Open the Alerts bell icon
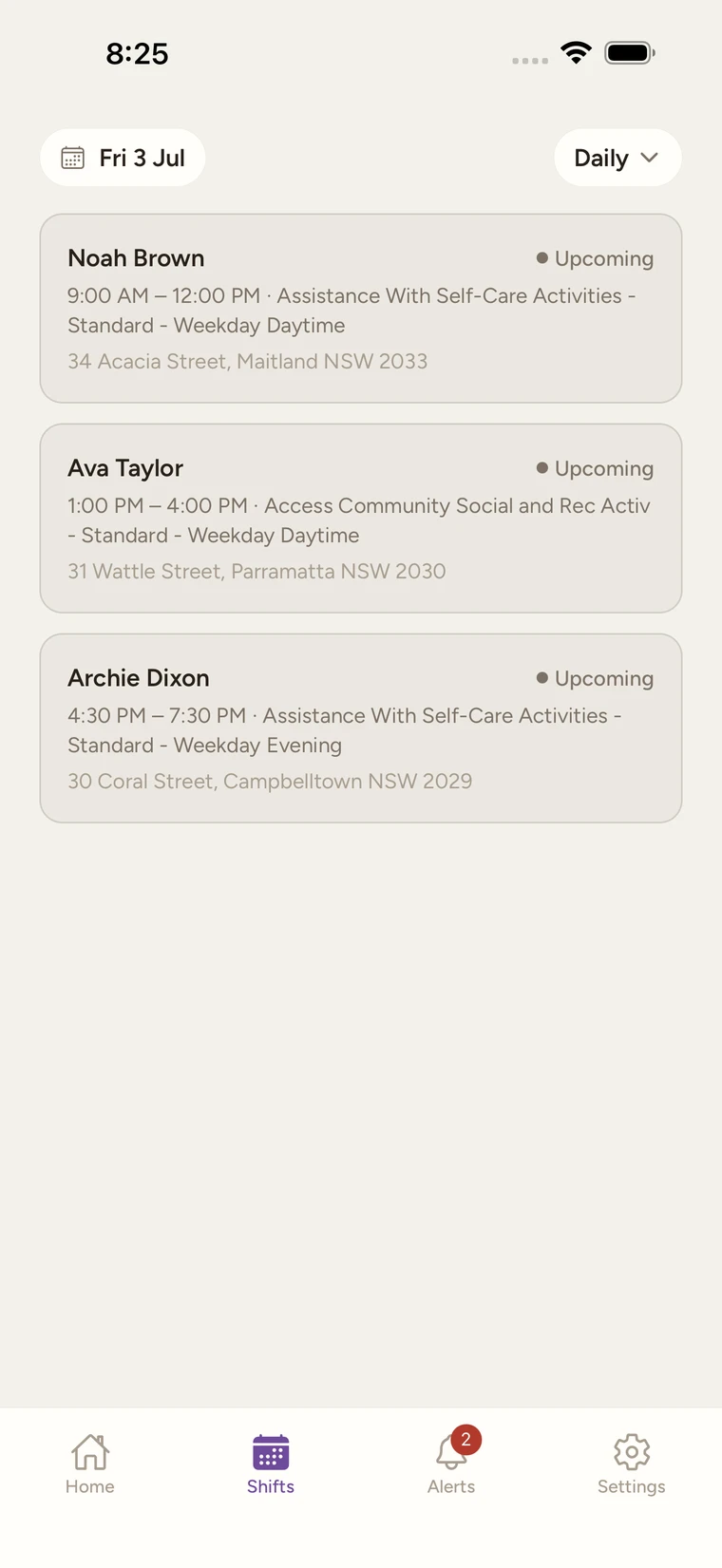Screen dimensions: 722x1568 (450, 1452)
